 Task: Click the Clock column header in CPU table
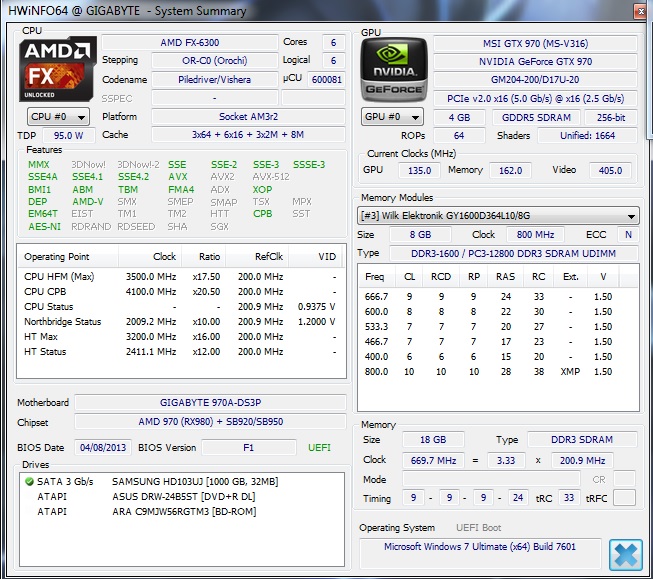click(x=150, y=257)
